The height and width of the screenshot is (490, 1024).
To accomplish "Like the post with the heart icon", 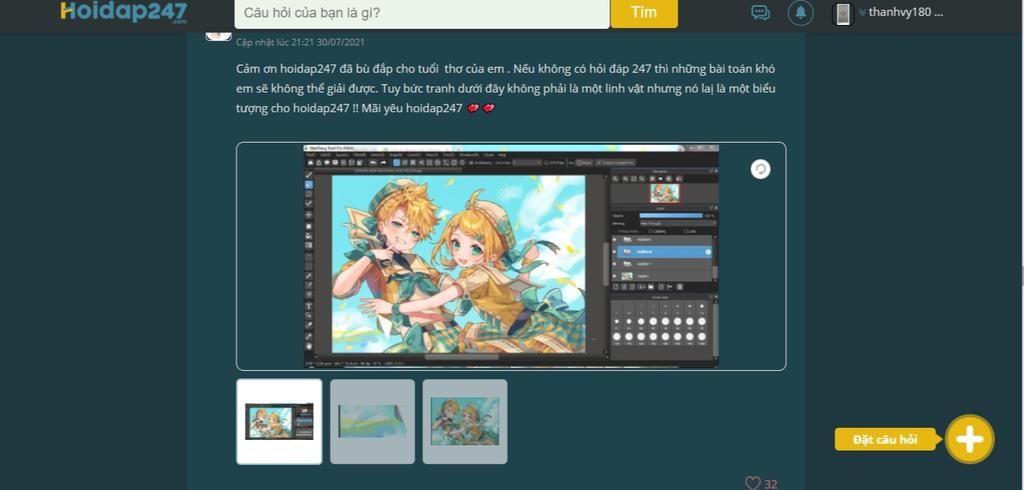I will [752, 483].
